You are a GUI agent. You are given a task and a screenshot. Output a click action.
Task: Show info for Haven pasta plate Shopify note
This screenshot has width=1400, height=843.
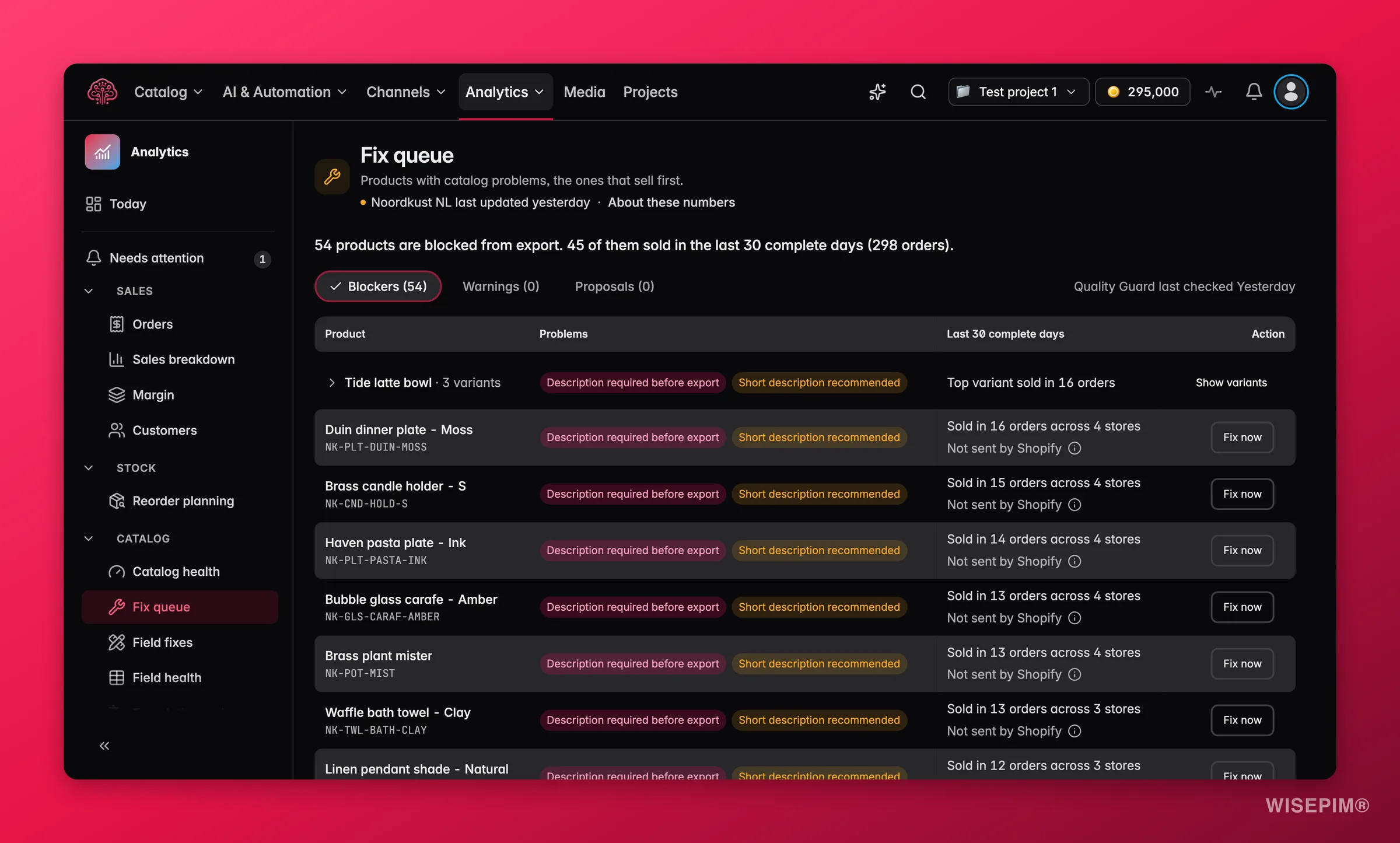(1074, 561)
